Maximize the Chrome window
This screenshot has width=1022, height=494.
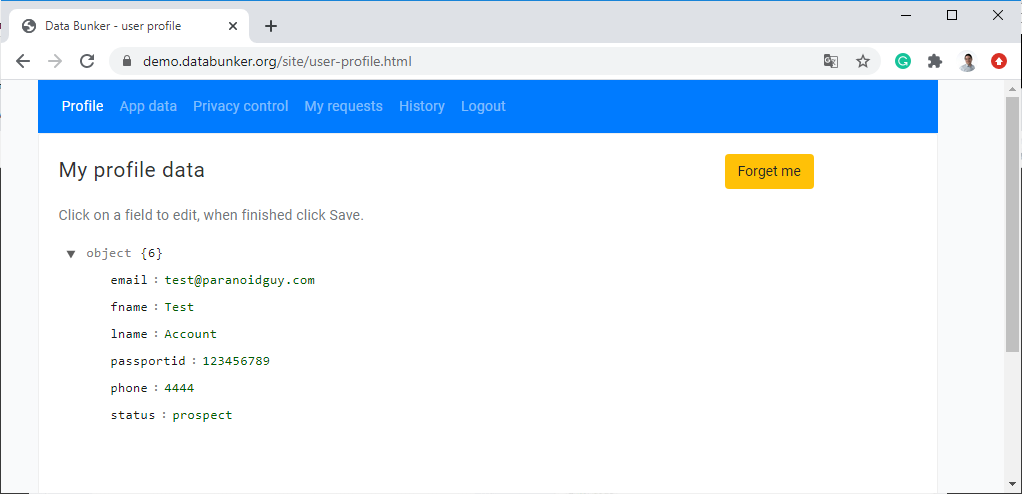tap(952, 16)
